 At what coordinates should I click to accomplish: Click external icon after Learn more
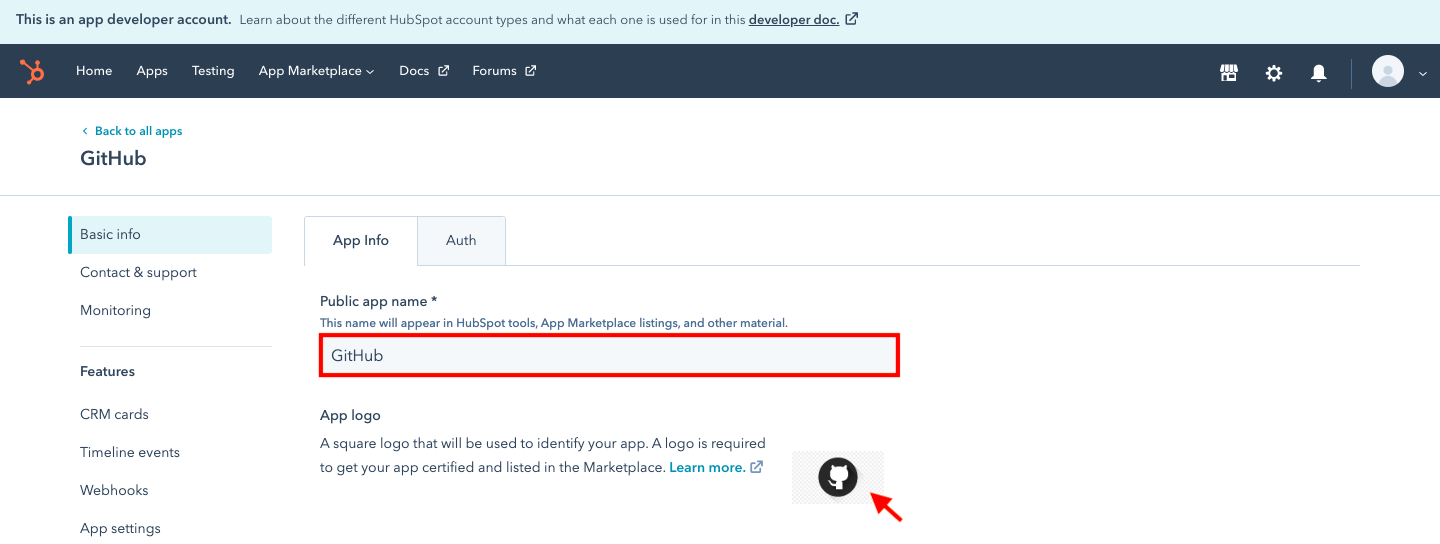click(x=757, y=467)
